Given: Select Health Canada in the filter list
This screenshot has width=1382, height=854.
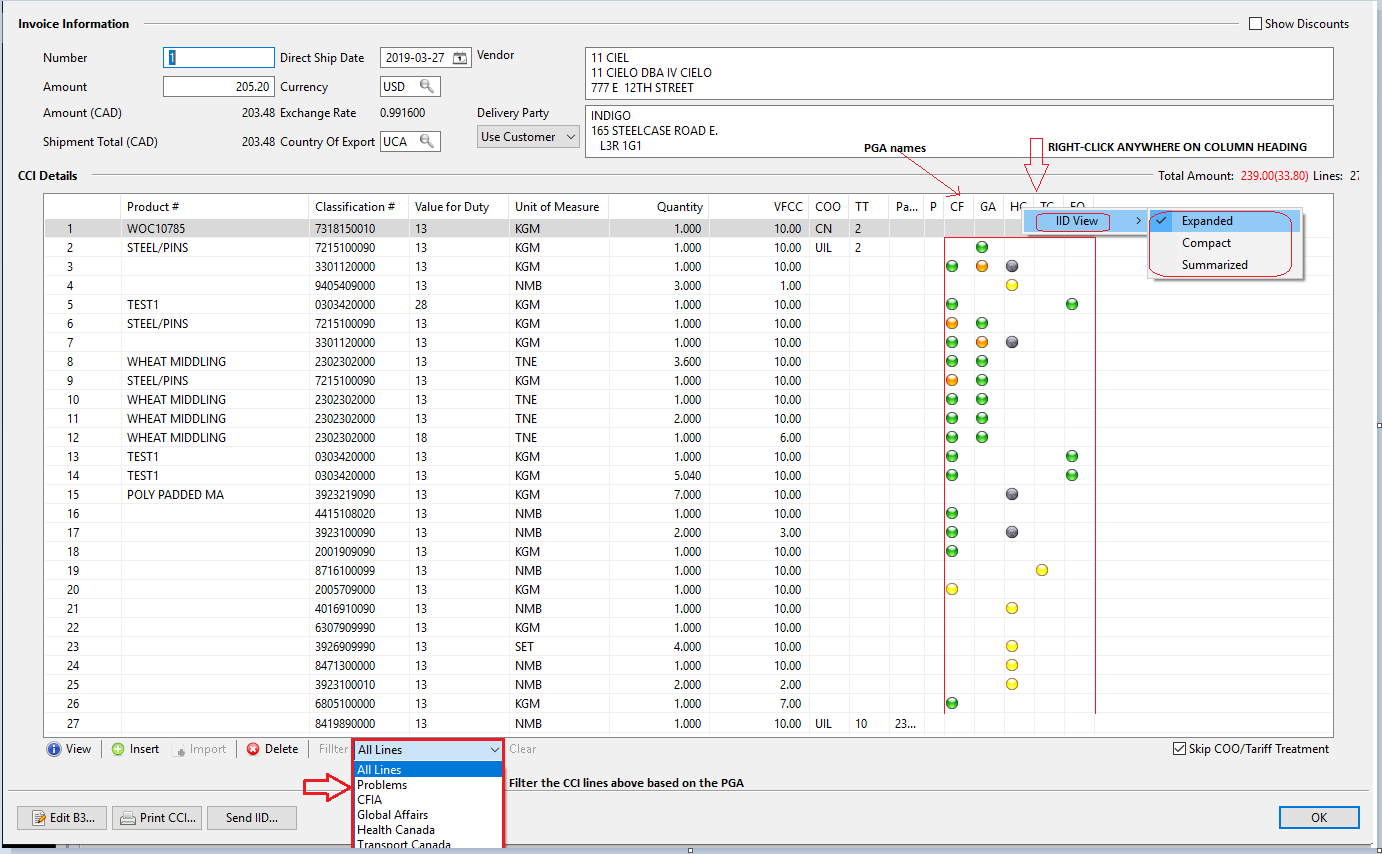Looking at the screenshot, I should [x=428, y=830].
